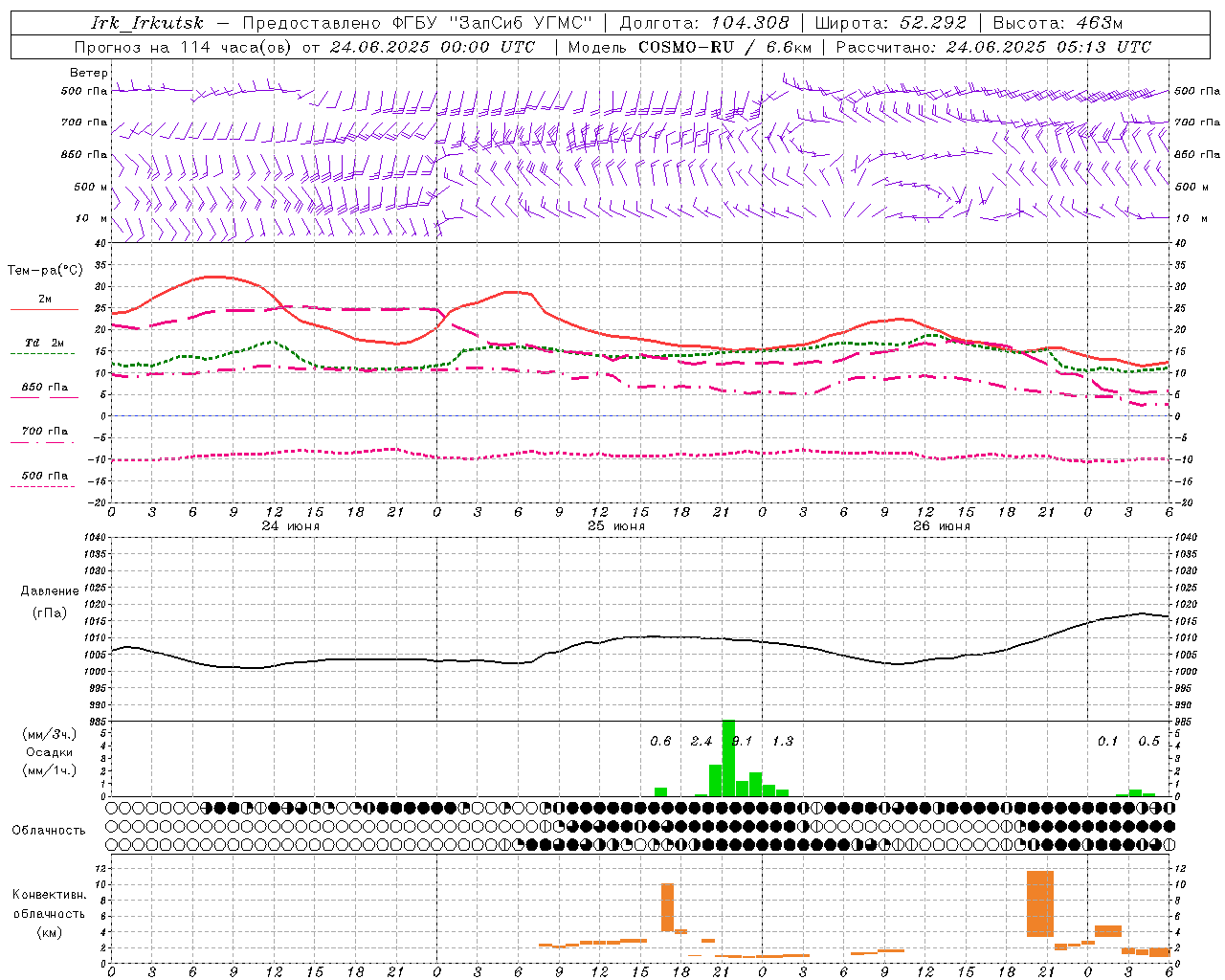
Task: Click the 9.1 precipitation total value
Action: pyautogui.click(x=742, y=741)
